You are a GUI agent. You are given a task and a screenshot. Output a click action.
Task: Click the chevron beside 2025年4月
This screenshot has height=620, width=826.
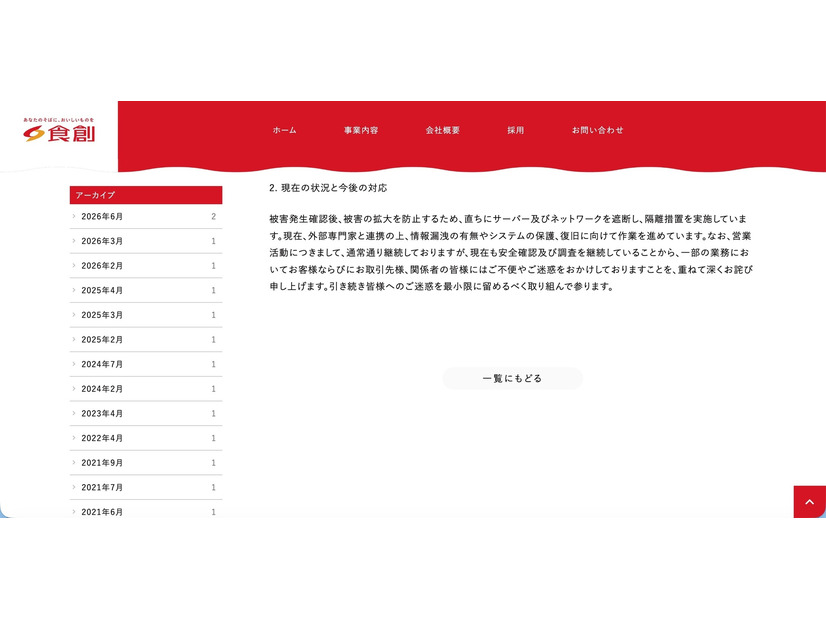click(74, 290)
